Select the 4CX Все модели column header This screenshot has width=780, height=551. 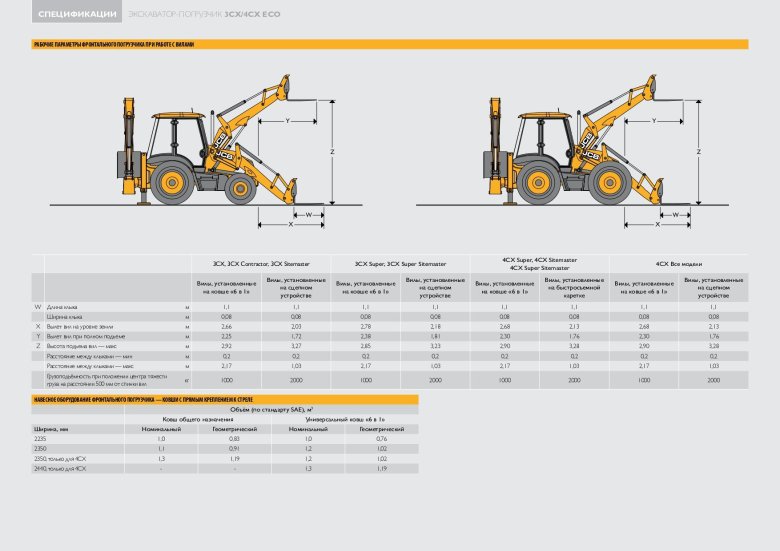(x=677, y=263)
